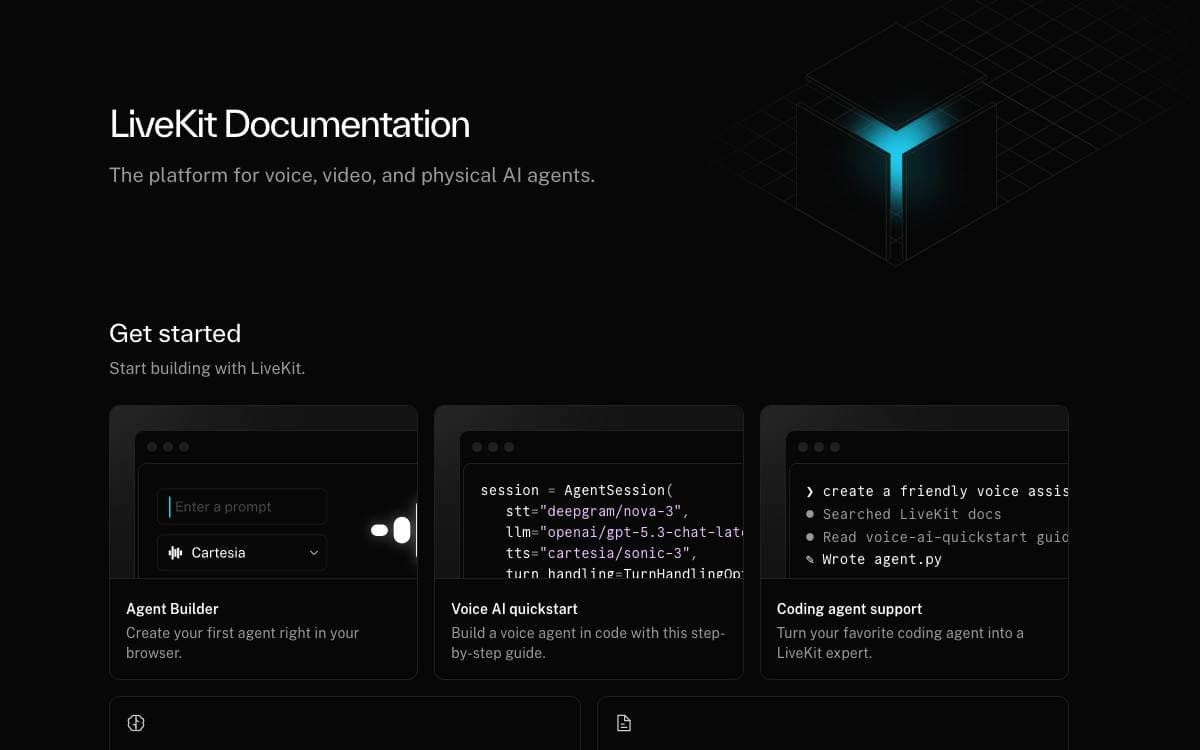Open the Coding agent support card

point(914,542)
